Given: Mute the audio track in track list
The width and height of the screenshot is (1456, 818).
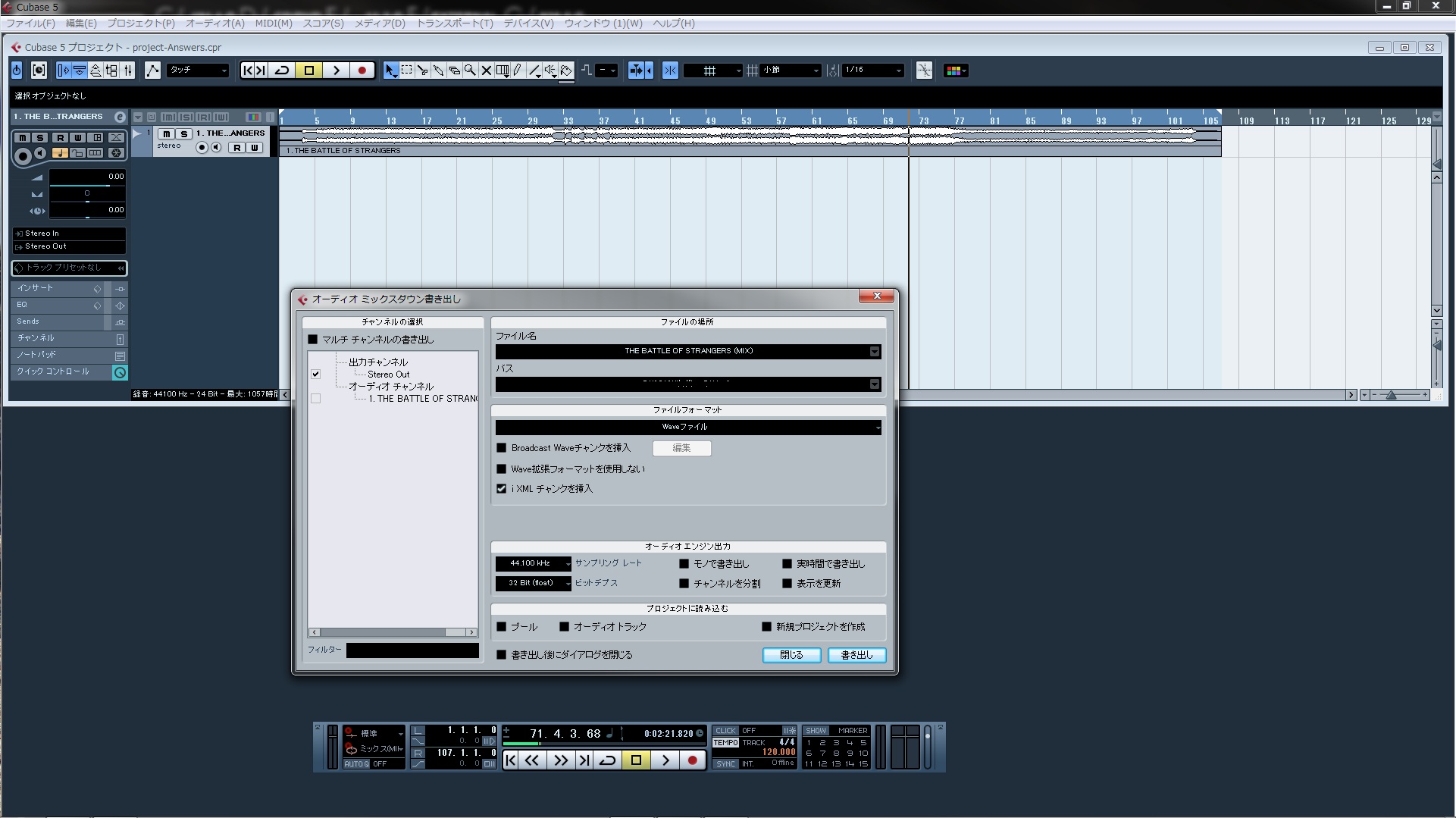Looking at the screenshot, I should [x=166, y=134].
